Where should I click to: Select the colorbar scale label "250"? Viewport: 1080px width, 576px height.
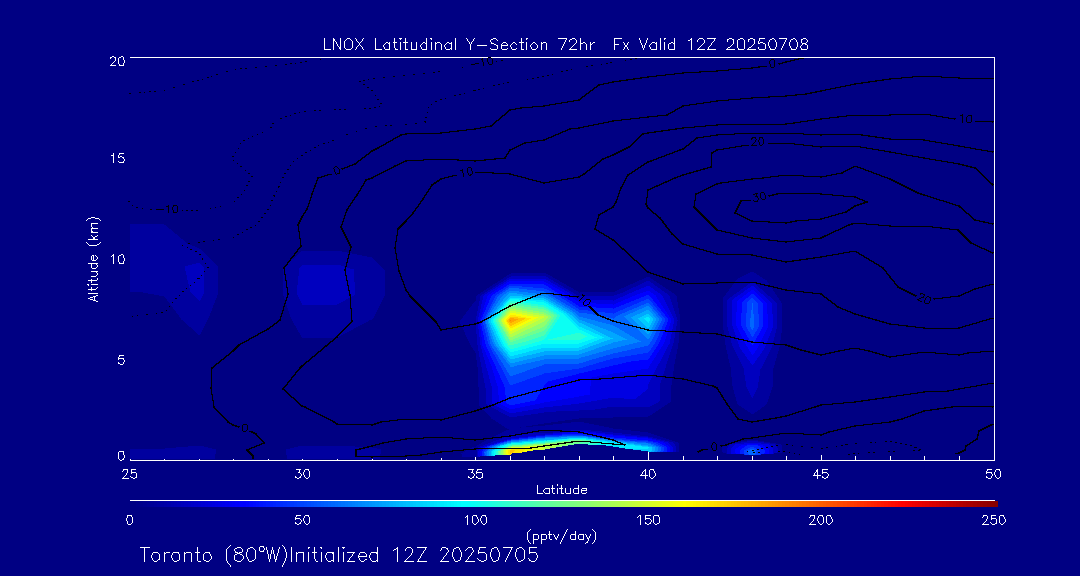995,520
